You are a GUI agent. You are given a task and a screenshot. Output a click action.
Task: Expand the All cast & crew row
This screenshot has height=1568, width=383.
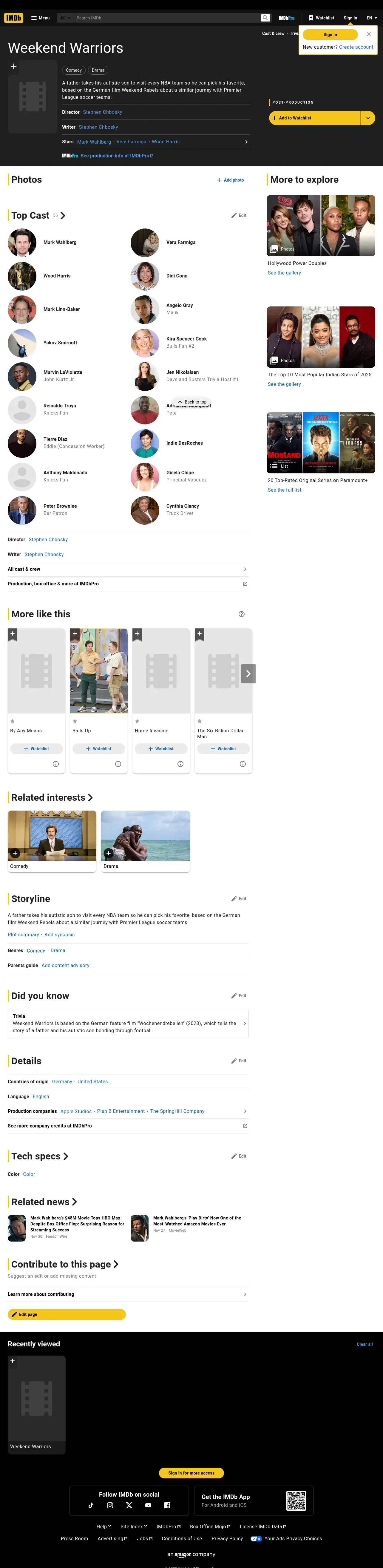coord(128,569)
